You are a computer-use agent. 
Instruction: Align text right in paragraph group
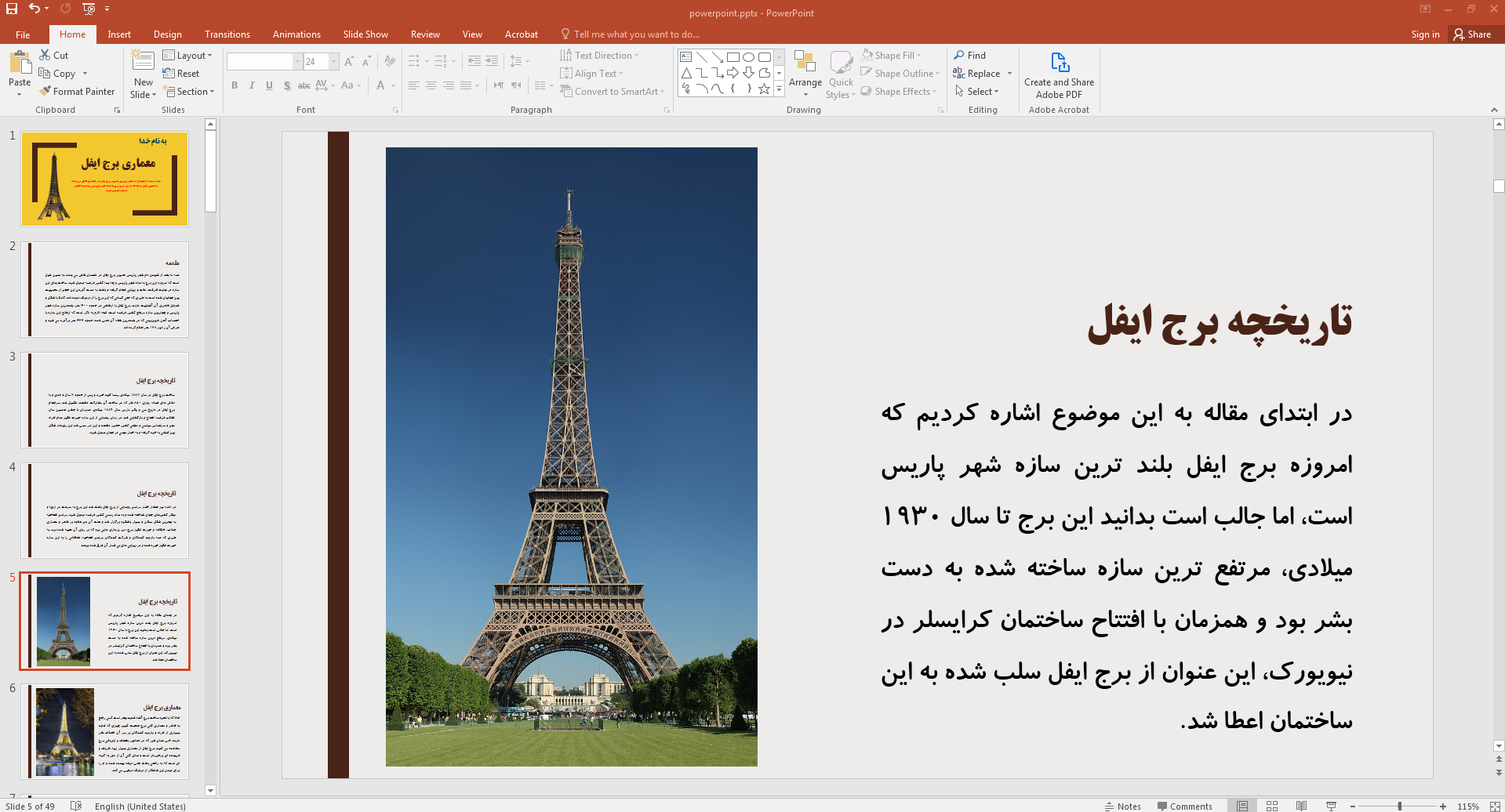coord(449,85)
